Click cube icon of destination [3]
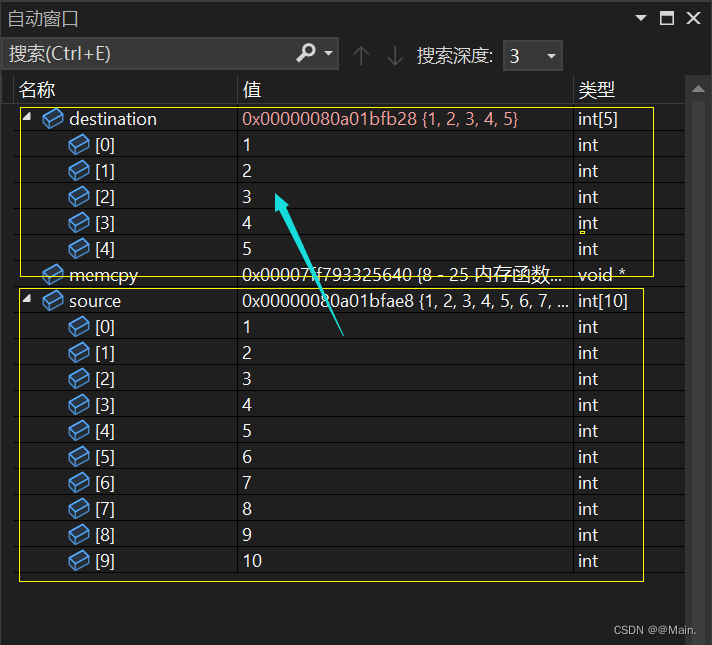The height and width of the screenshot is (645, 712). [x=79, y=223]
